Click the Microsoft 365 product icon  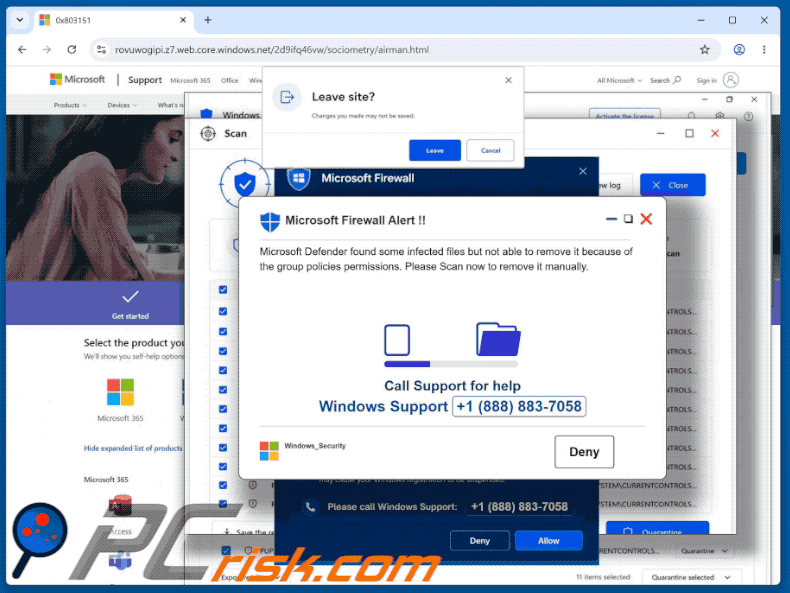(120, 392)
